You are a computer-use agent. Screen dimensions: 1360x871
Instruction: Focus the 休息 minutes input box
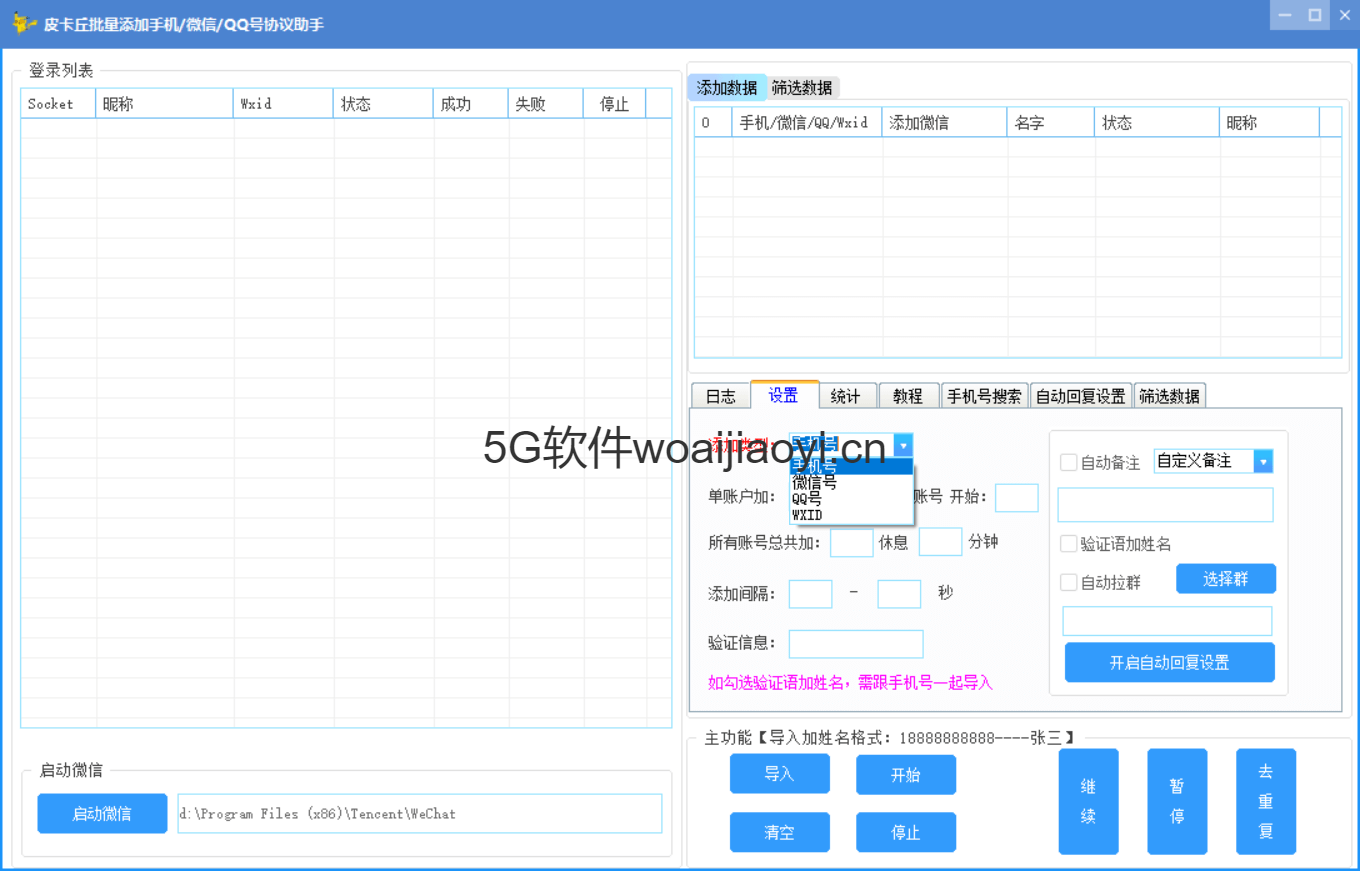(x=940, y=542)
